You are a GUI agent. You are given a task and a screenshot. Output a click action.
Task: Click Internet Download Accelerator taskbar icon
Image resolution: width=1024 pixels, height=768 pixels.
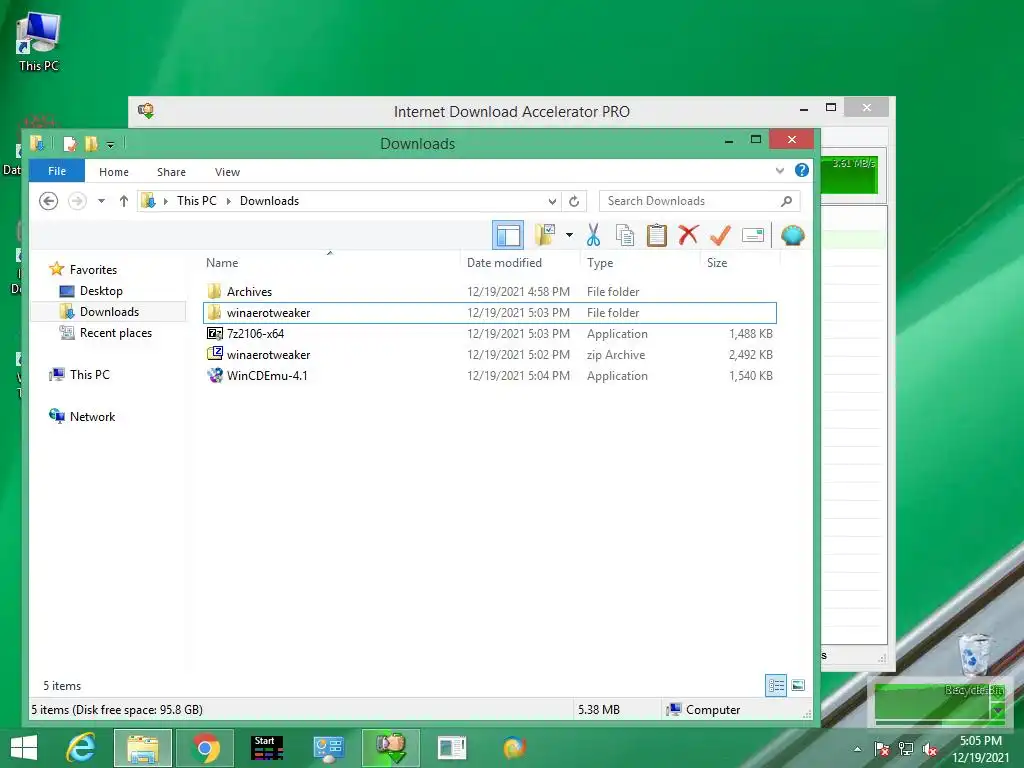[x=391, y=748]
